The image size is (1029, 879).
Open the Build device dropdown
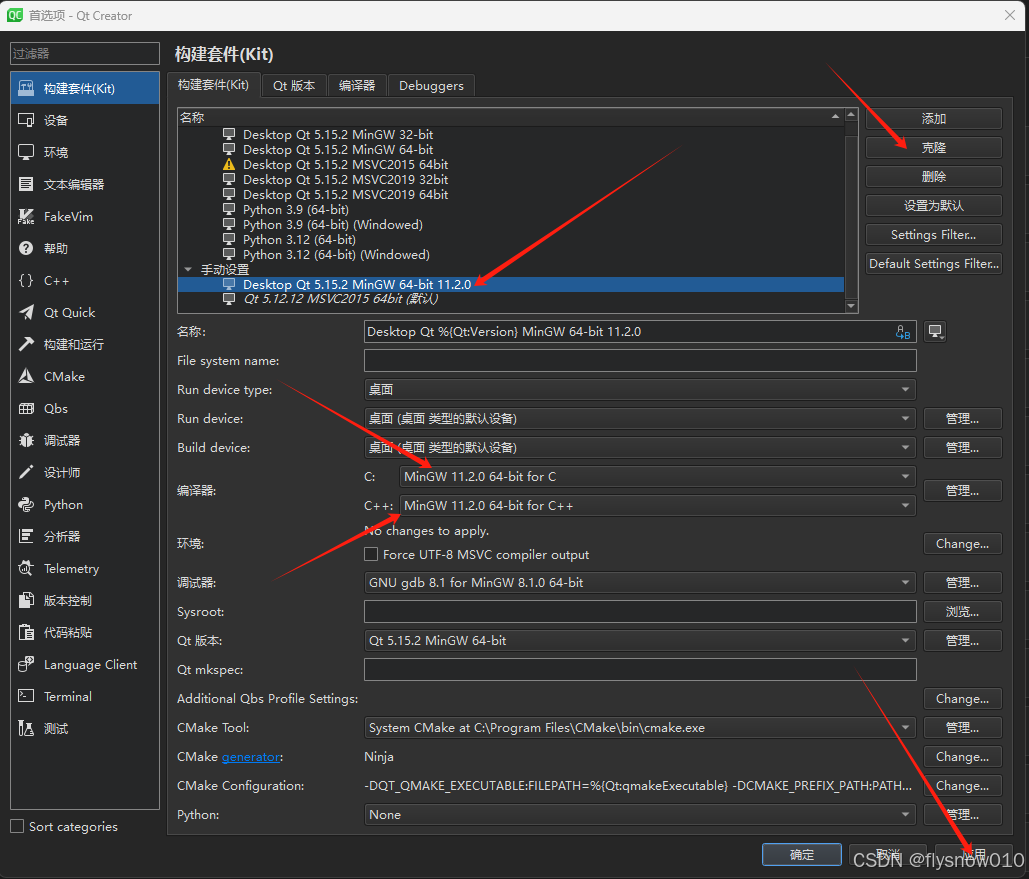[x=640, y=447]
